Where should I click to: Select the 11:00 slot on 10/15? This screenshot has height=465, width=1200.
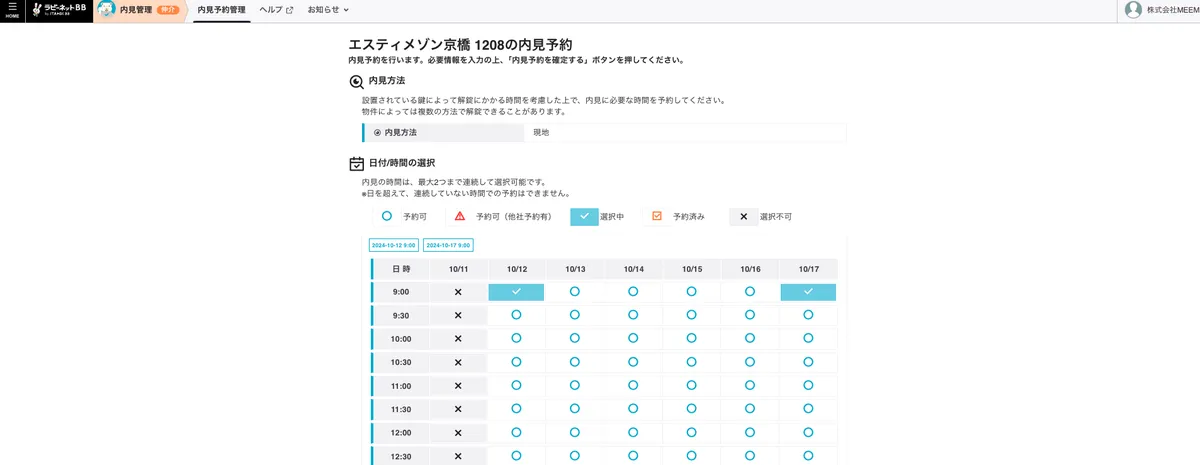pos(691,386)
